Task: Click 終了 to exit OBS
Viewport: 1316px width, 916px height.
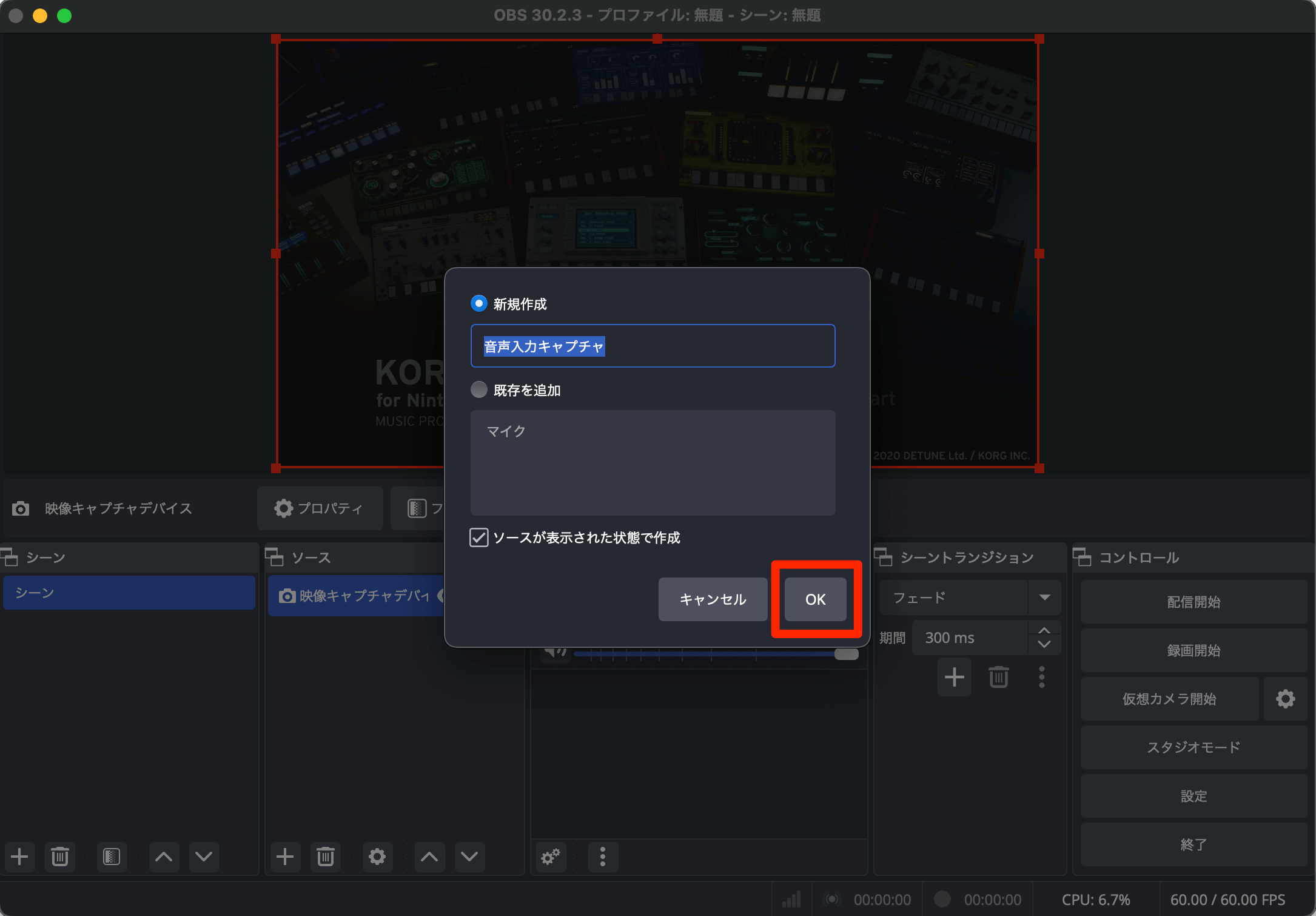Action: point(1193,844)
